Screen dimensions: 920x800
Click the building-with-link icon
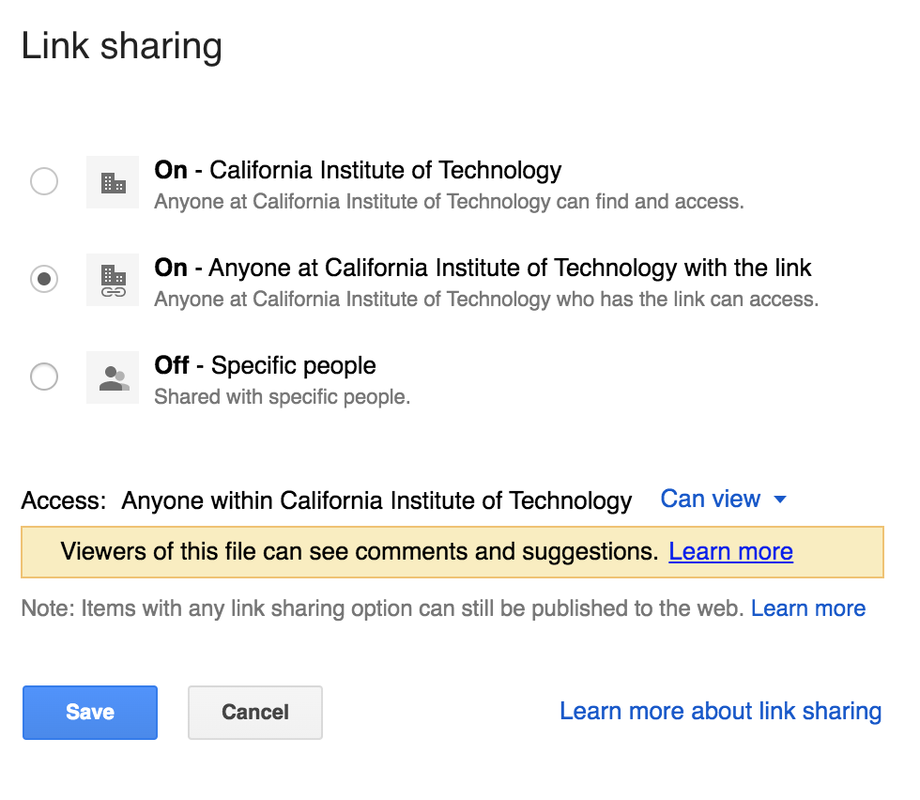(113, 279)
